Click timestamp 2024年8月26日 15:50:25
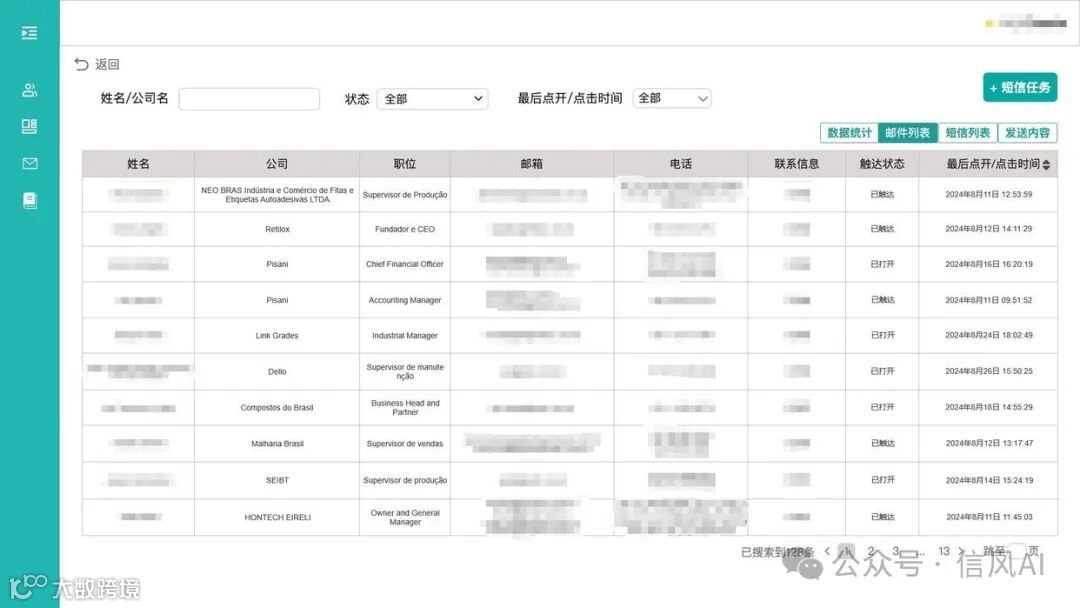Image resolution: width=1080 pixels, height=608 pixels. click(x=988, y=371)
